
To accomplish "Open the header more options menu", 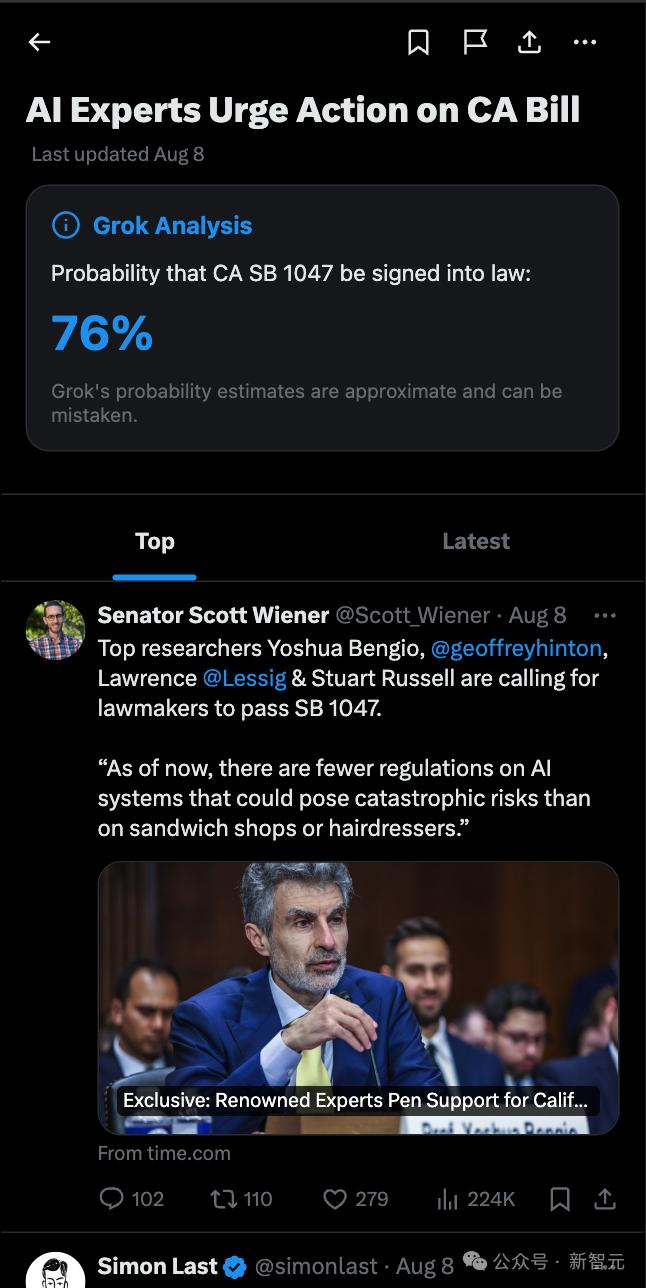I will click(585, 42).
